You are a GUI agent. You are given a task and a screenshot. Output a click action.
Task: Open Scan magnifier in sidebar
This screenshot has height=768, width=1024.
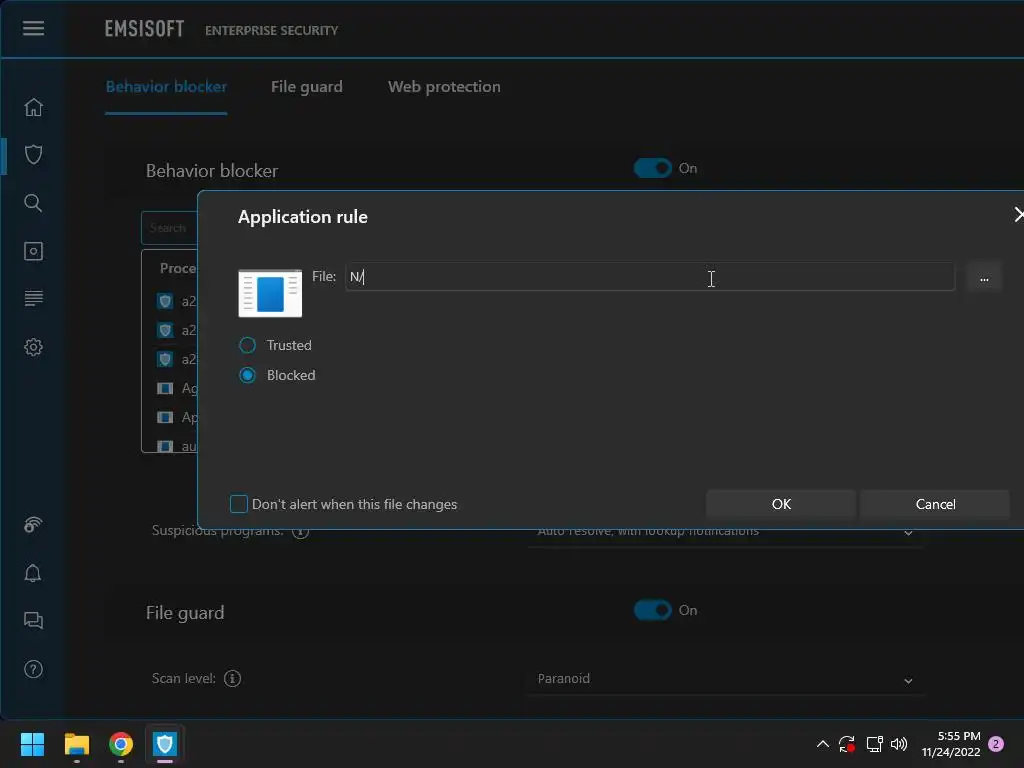pos(33,203)
